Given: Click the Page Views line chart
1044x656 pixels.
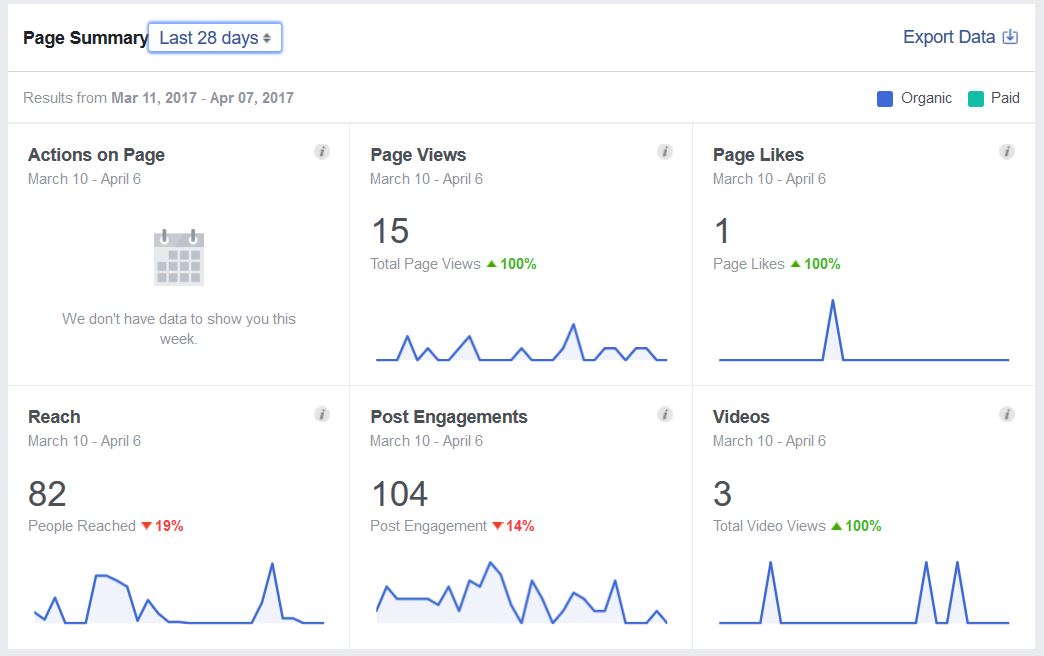Looking at the screenshot, I should click(x=521, y=342).
